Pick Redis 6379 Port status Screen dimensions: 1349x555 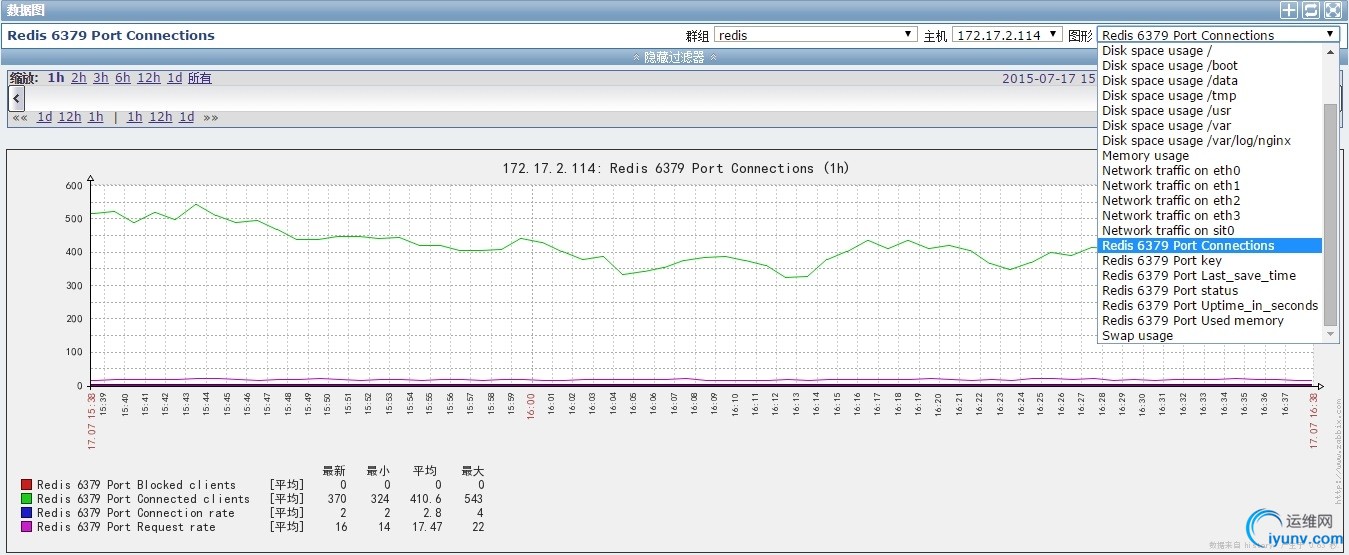click(x=1210, y=291)
